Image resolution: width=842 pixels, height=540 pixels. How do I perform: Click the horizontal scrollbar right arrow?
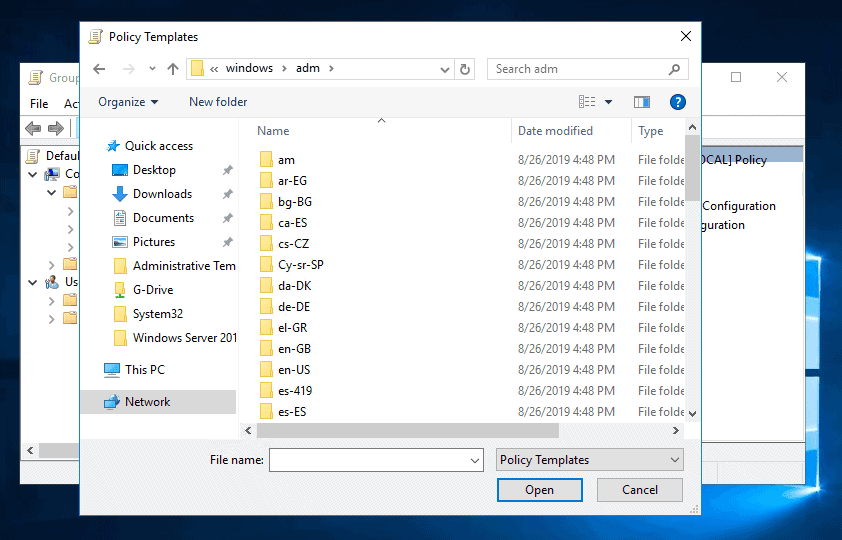676,430
